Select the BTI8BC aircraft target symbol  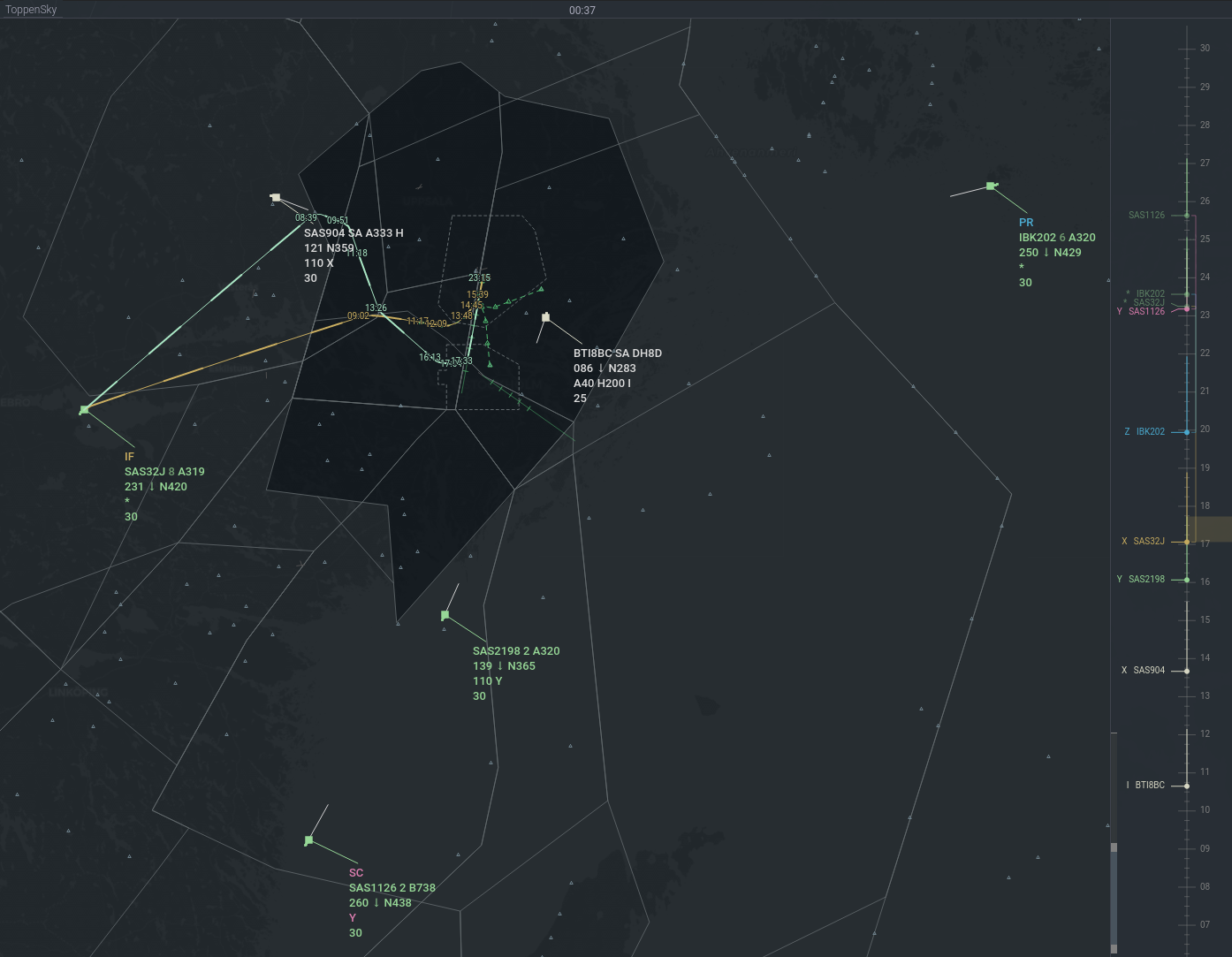pyautogui.click(x=546, y=317)
